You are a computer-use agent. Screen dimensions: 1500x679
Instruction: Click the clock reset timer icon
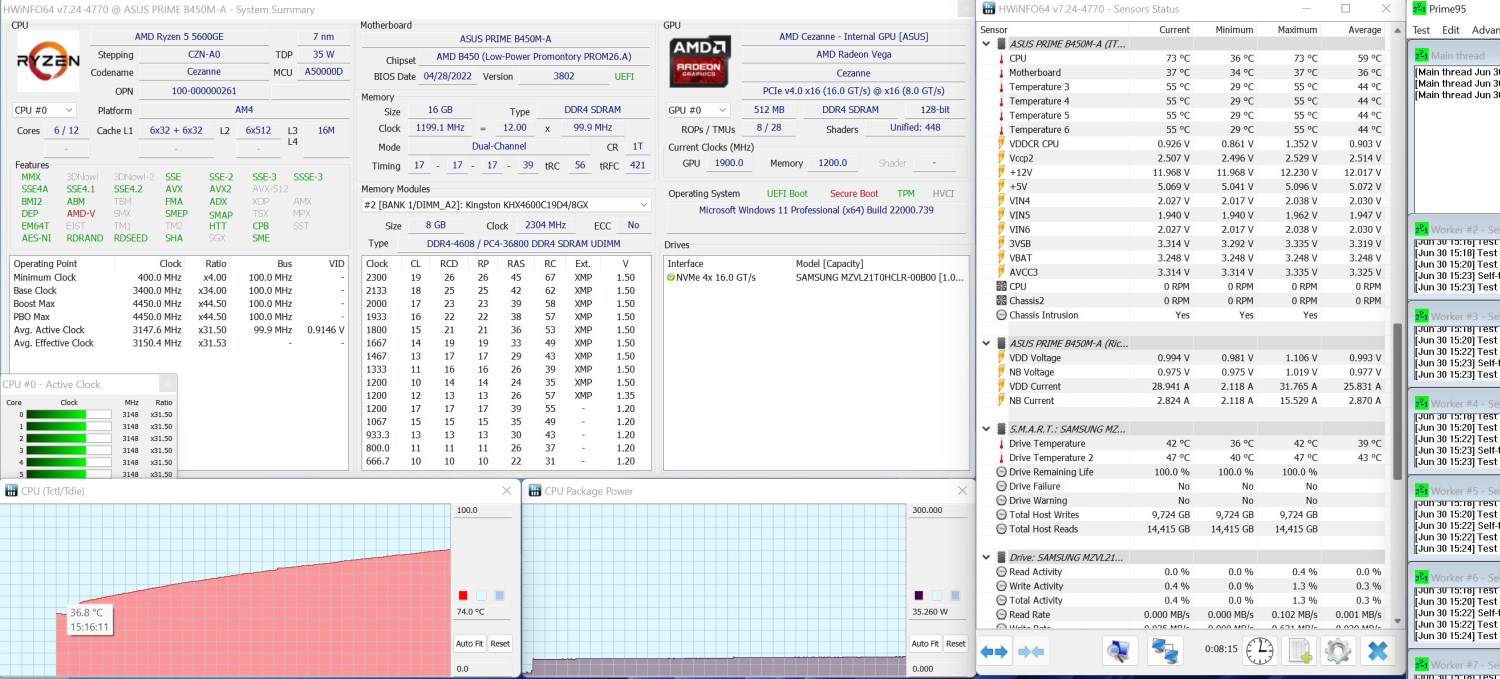pyautogui.click(x=1259, y=652)
